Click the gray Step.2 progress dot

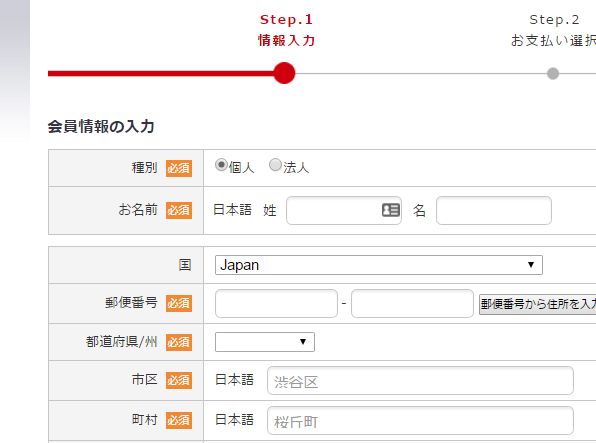click(553, 73)
